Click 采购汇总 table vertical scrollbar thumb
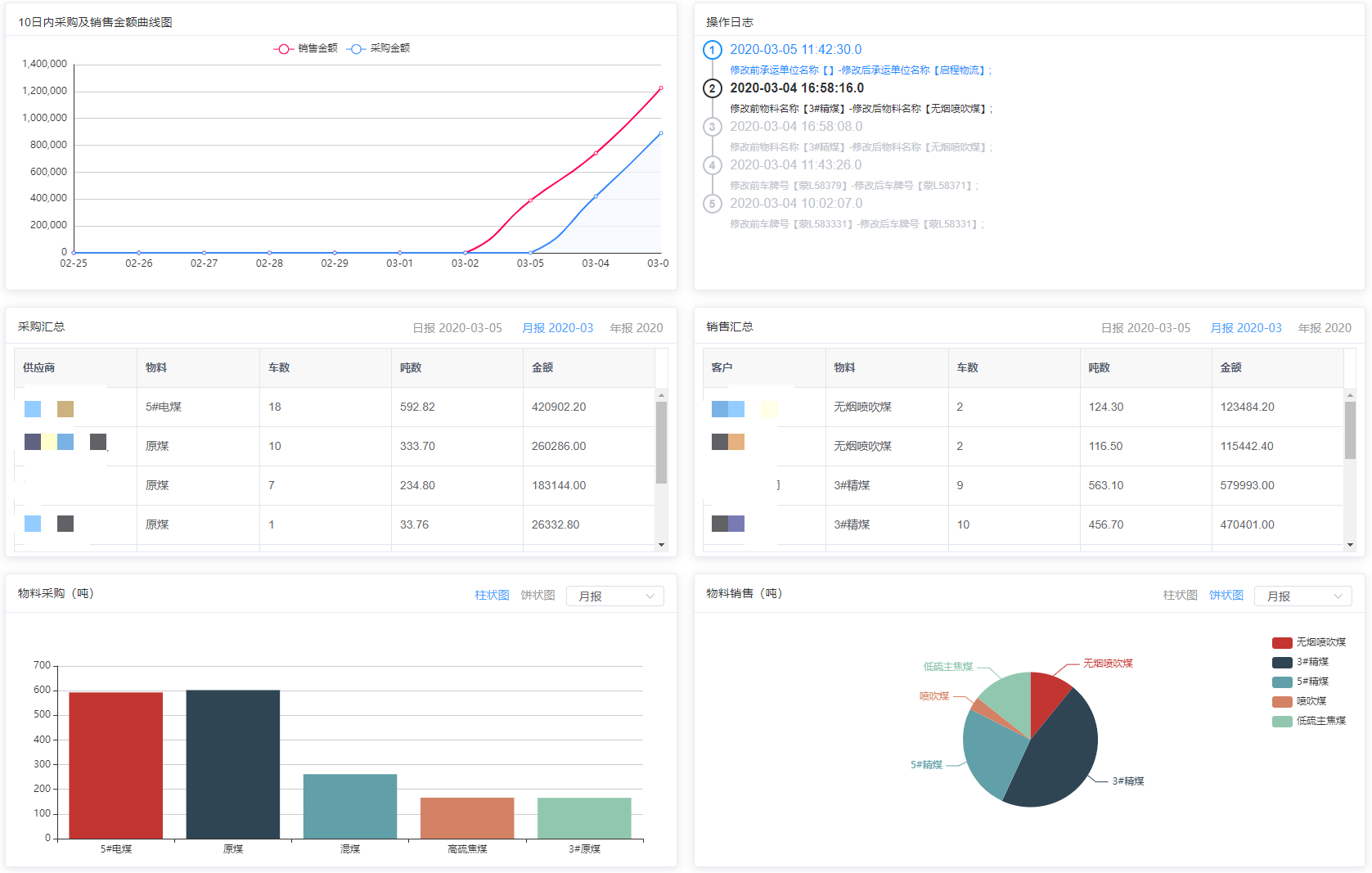 [x=661, y=442]
